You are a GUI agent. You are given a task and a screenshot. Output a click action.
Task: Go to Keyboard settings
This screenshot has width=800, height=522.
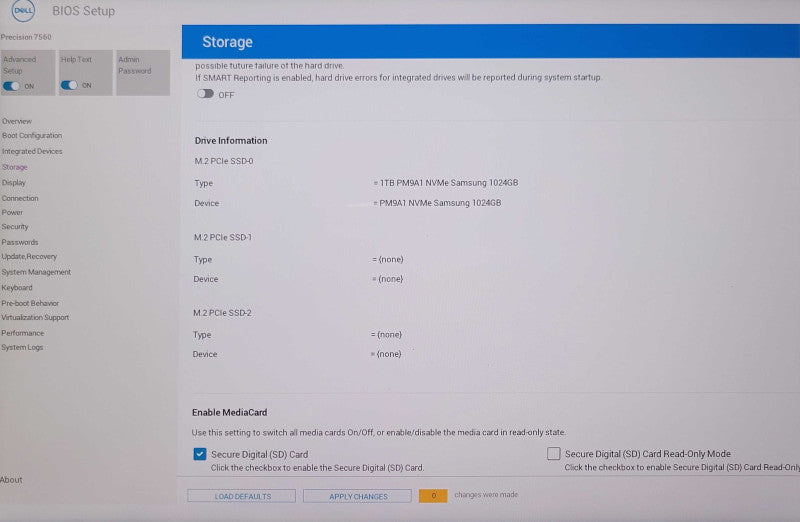click(16, 288)
